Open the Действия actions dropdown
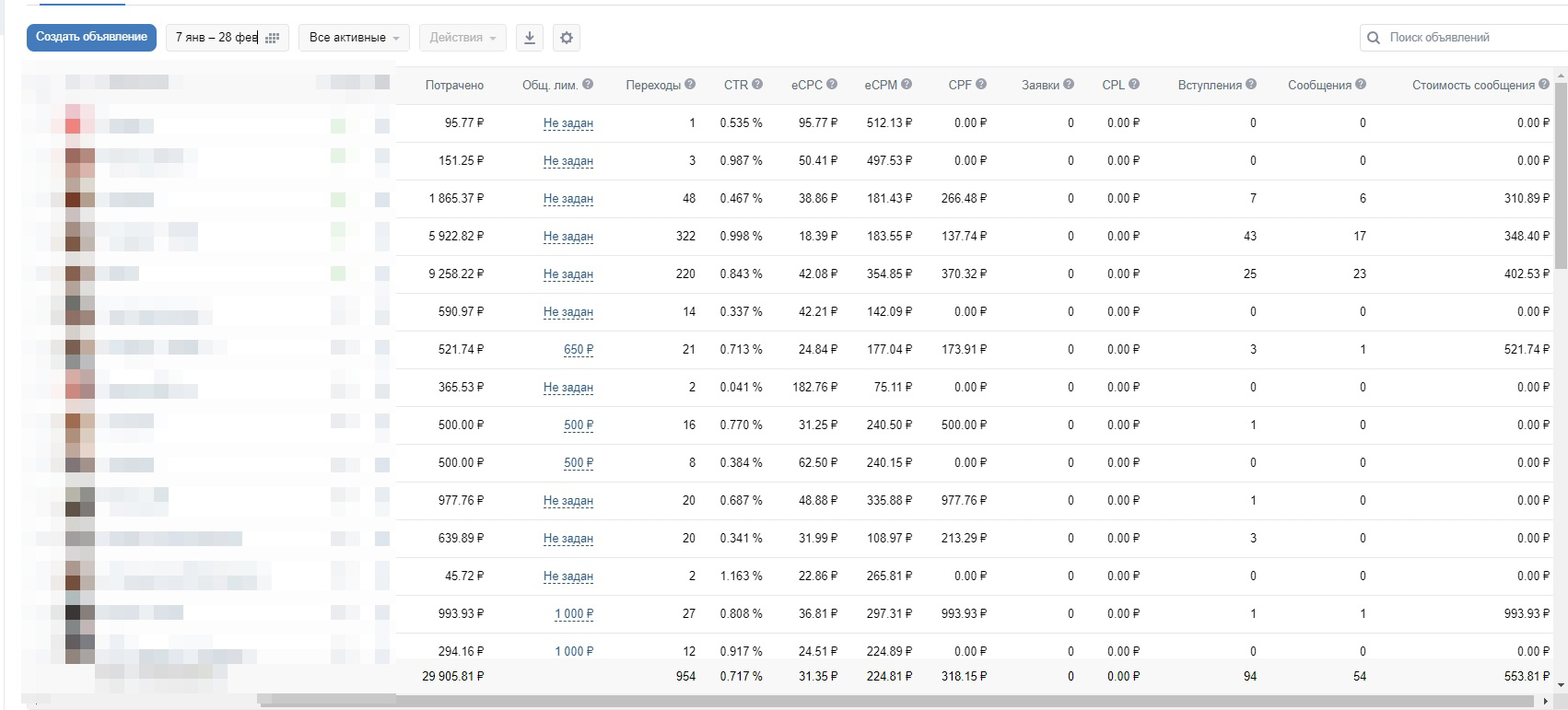1568x710 pixels. coord(462,38)
